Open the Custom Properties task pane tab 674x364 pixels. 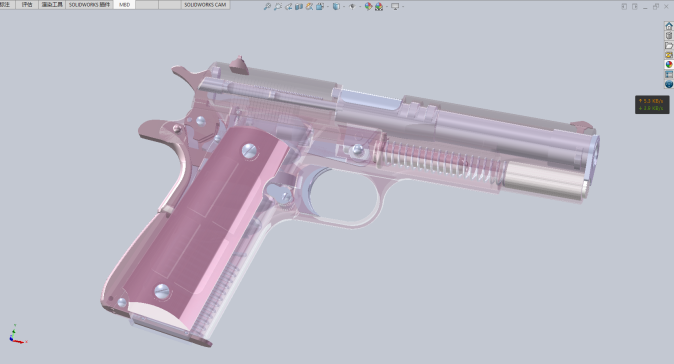point(669,75)
